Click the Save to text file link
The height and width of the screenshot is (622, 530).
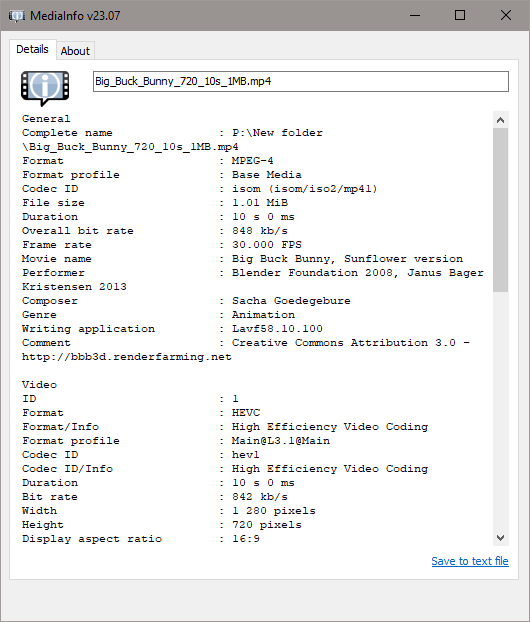coord(470,561)
